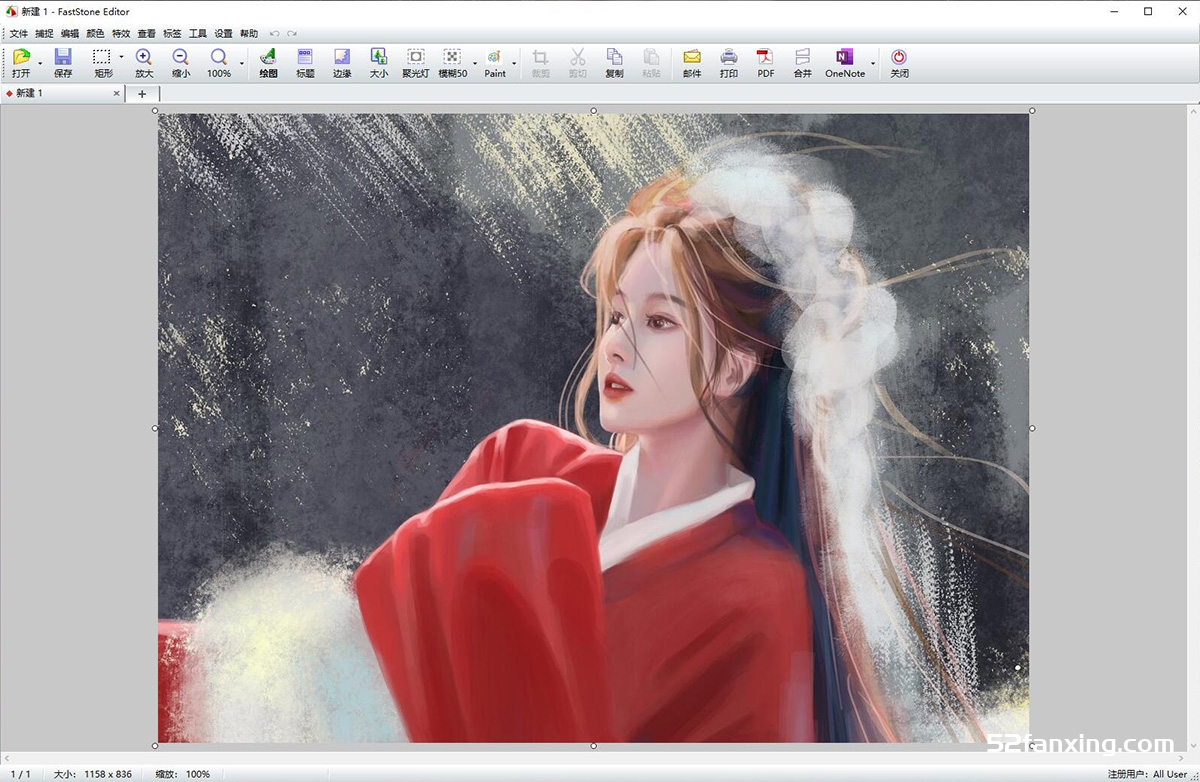Apply the Edge (边缘) effect tool
Screen dimensions: 1200x782
coord(342,62)
